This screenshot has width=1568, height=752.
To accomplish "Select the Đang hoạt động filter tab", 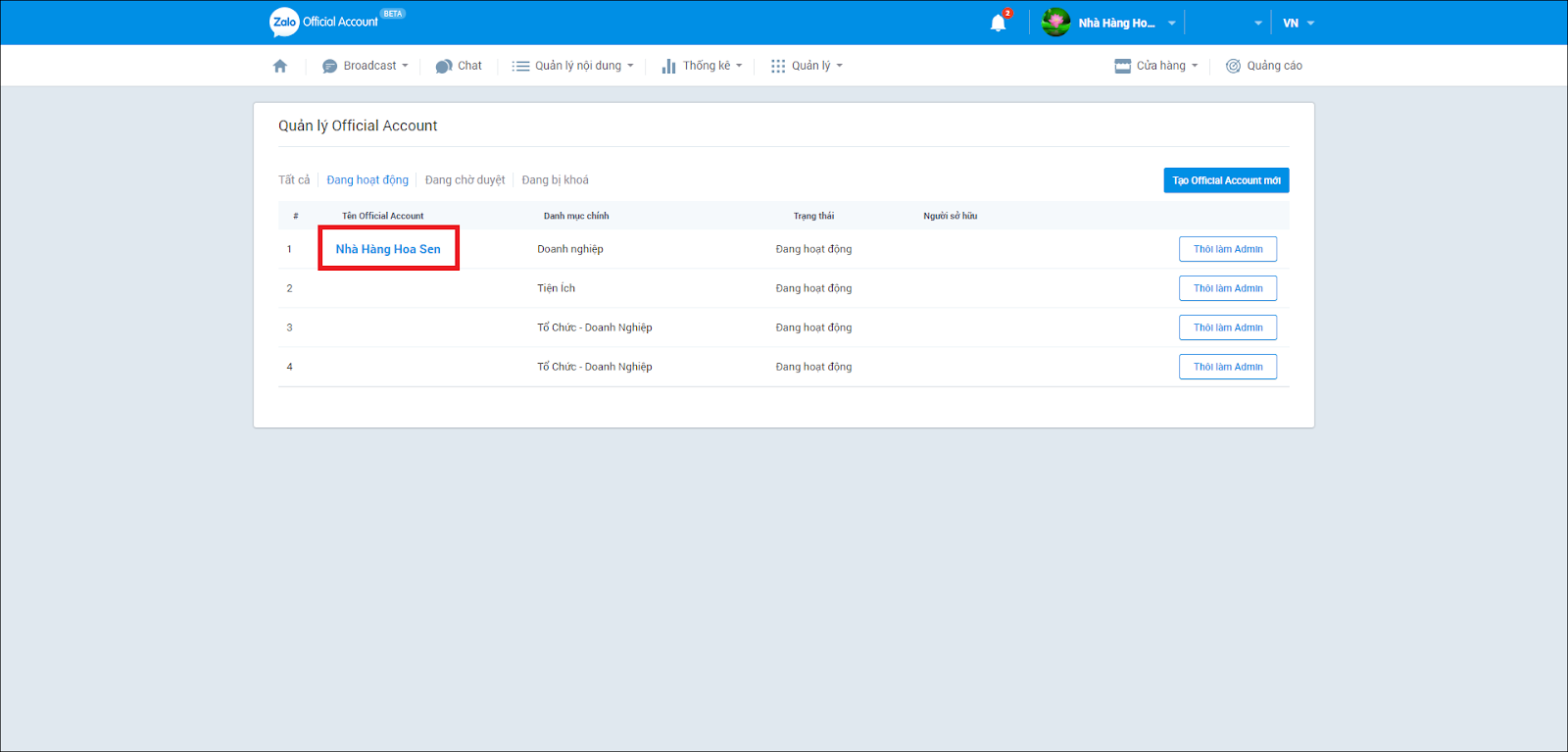I will pyautogui.click(x=367, y=179).
